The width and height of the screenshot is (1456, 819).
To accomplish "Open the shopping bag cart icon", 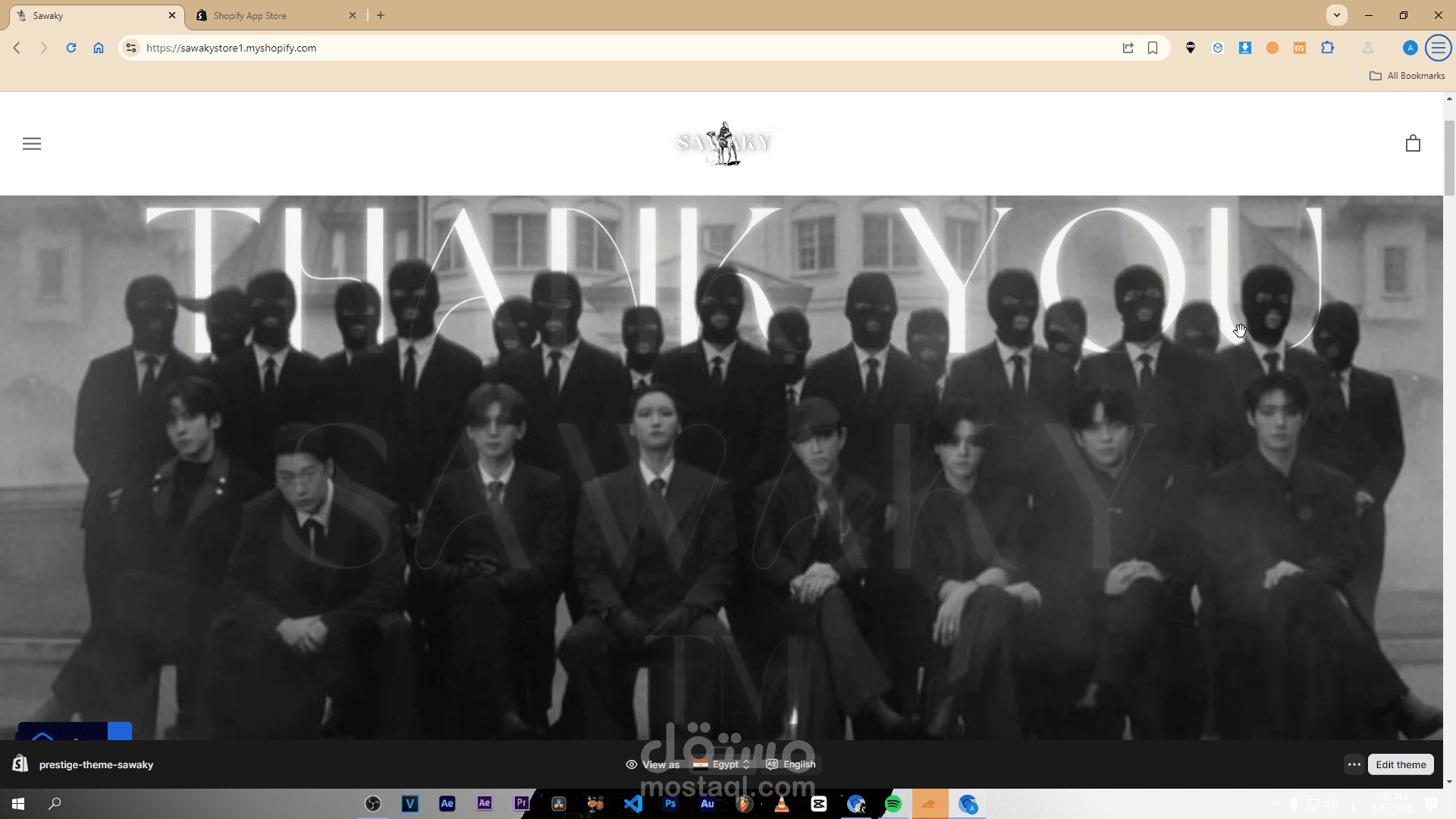I will [1412, 143].
